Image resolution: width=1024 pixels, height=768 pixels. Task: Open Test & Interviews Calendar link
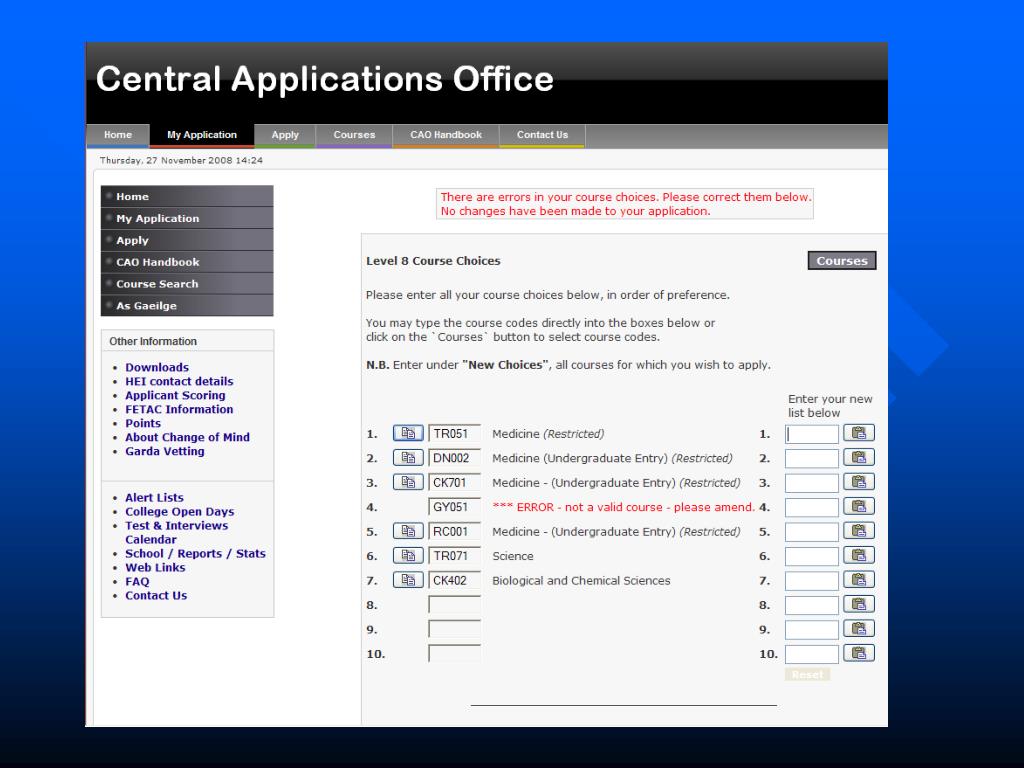pyautogui.click(x=176, y=532)
